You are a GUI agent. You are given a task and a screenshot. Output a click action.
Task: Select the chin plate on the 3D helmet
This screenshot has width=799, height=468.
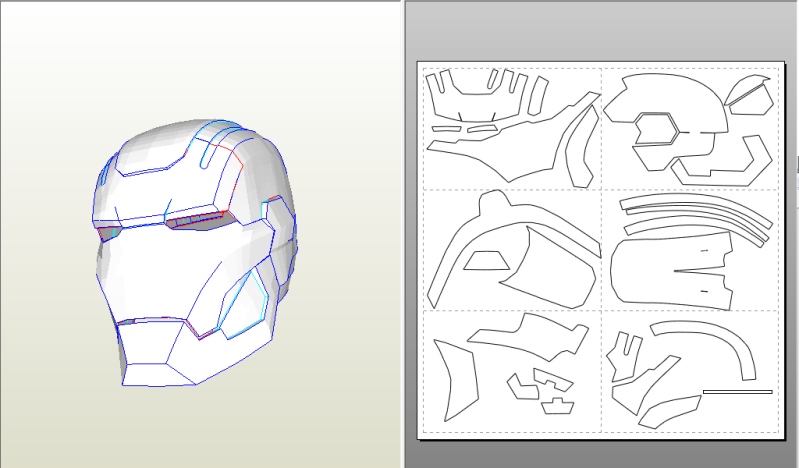pyautogui.click(x=153, y=352)
